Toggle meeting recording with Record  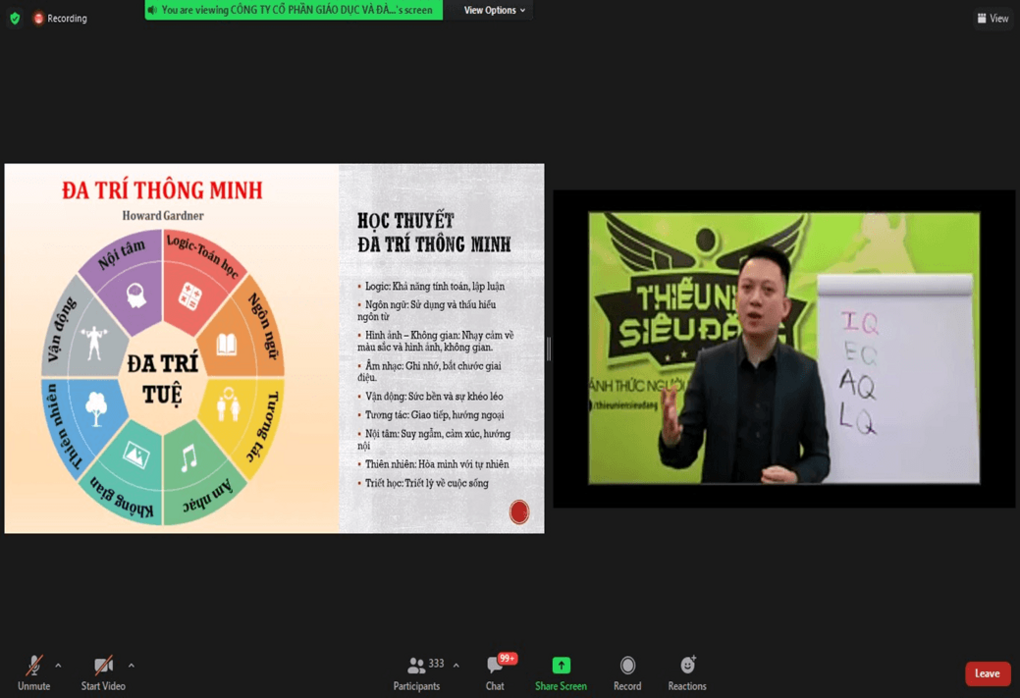click(x=627, y=673)
